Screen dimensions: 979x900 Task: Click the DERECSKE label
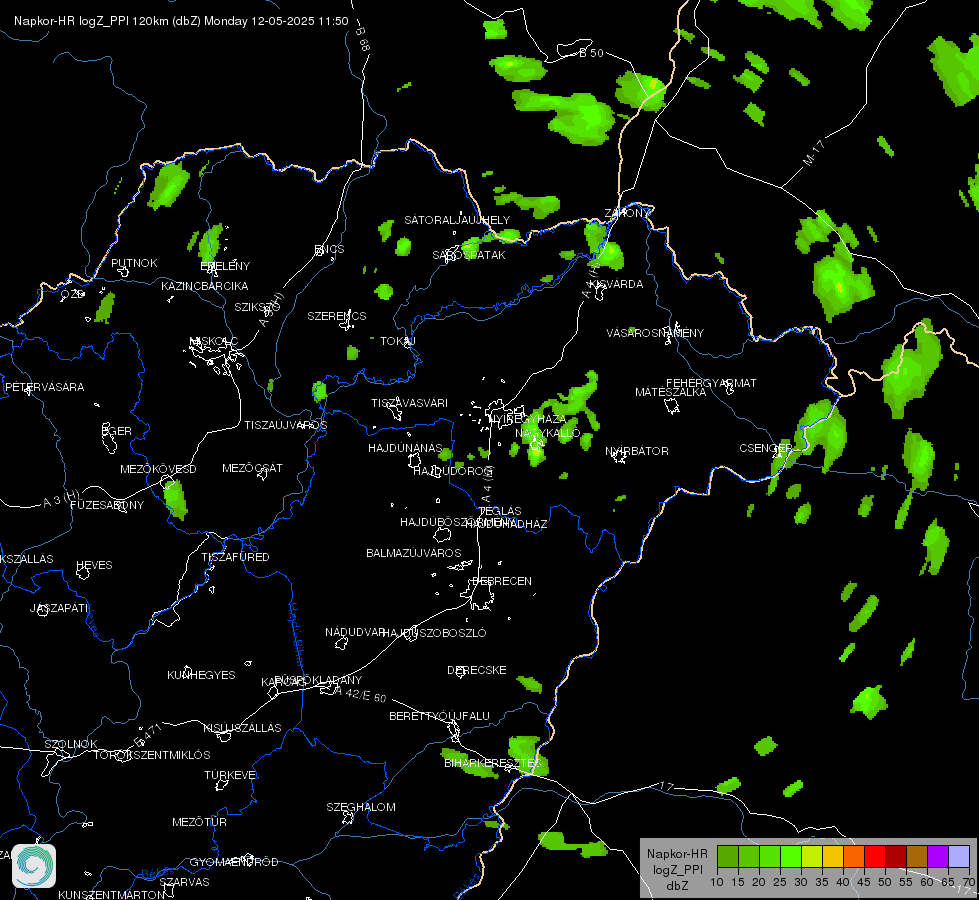click(x=477, y=670)
